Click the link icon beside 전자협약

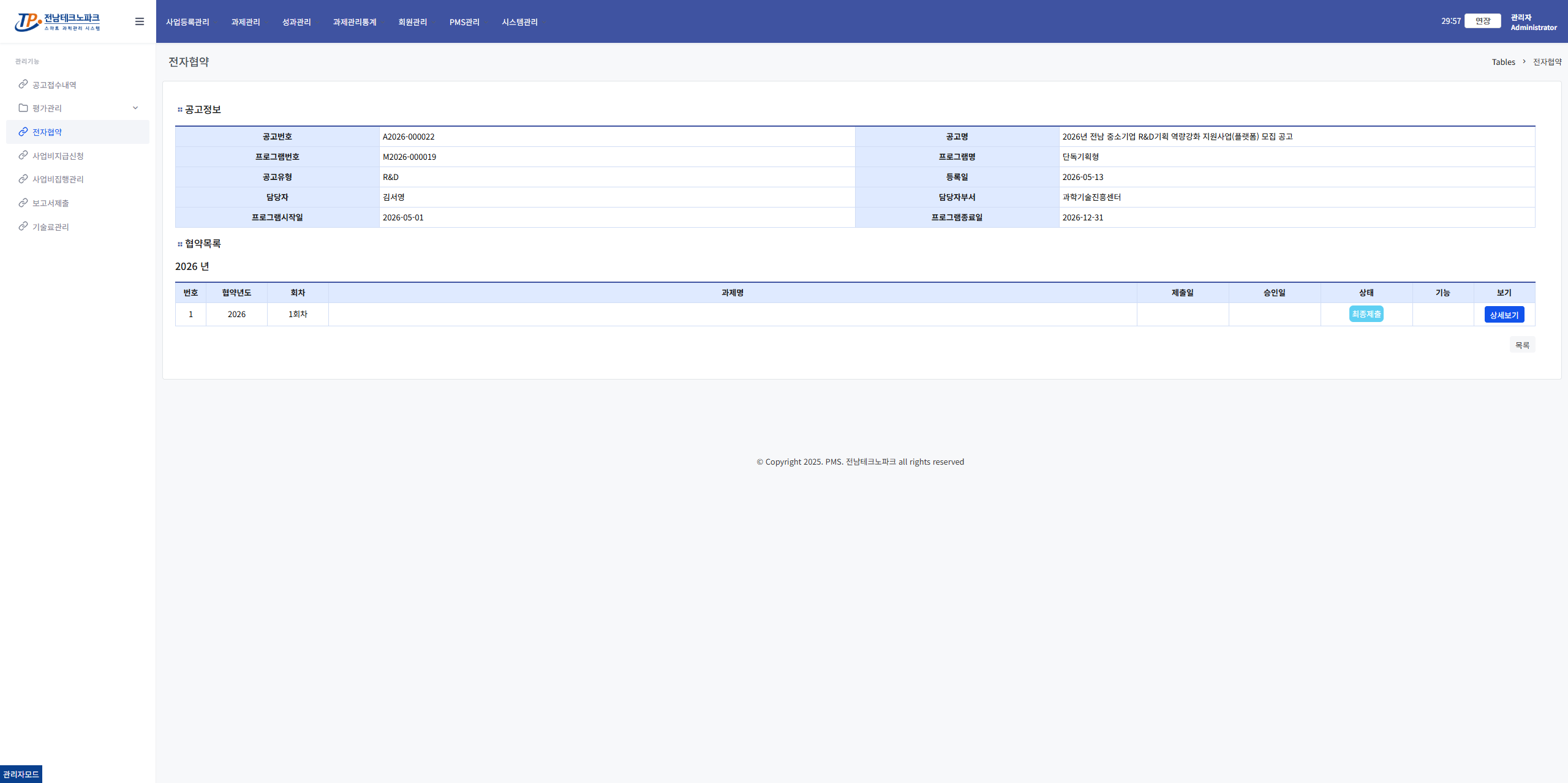[23, 132]
